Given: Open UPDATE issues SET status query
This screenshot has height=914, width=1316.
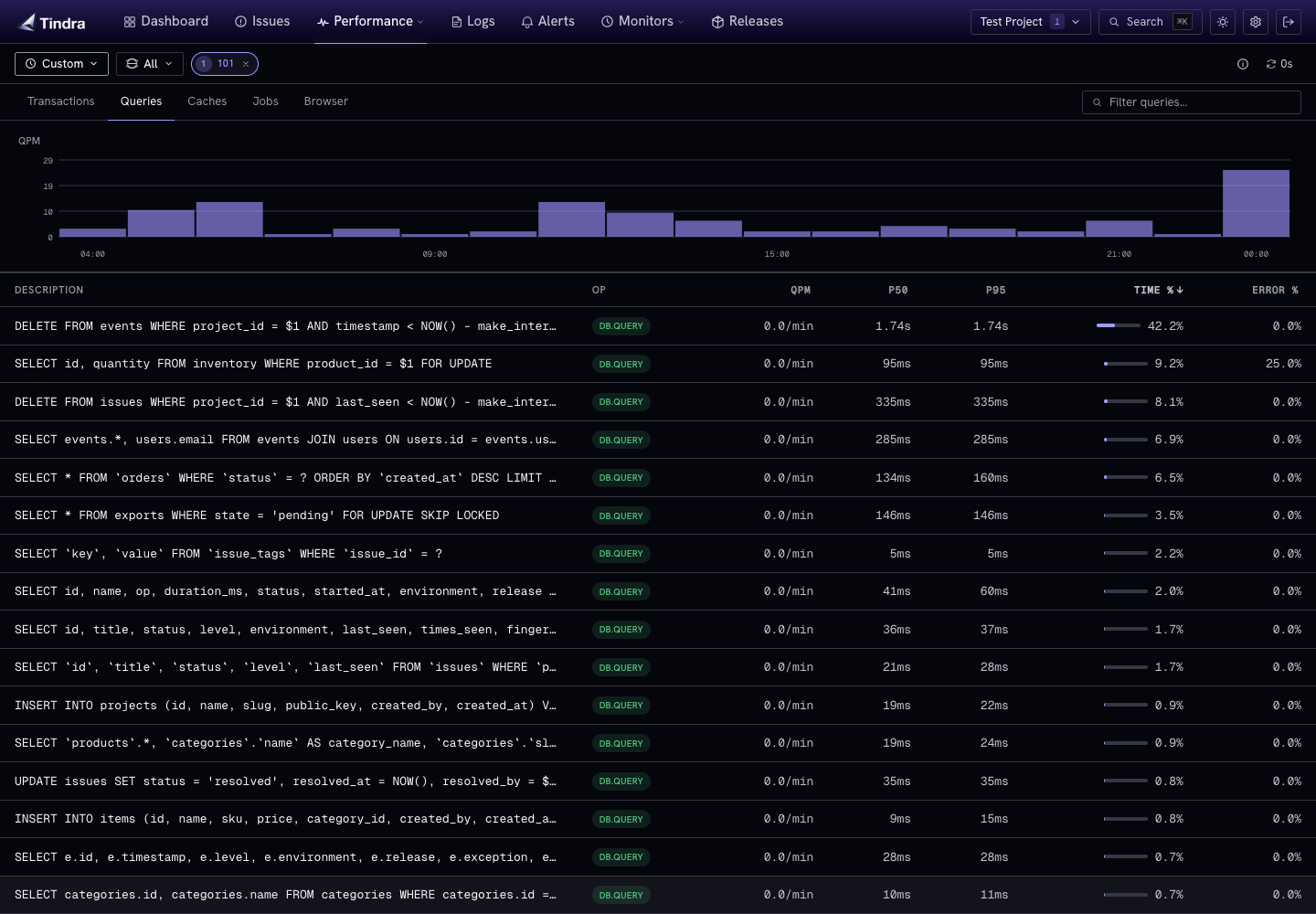Looking at the screenshot, I should click(658, 781).
